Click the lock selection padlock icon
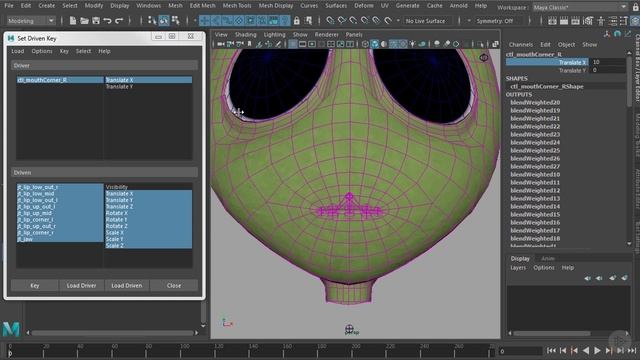Screen dimensions: 640x360 click(x=297, y=20)
